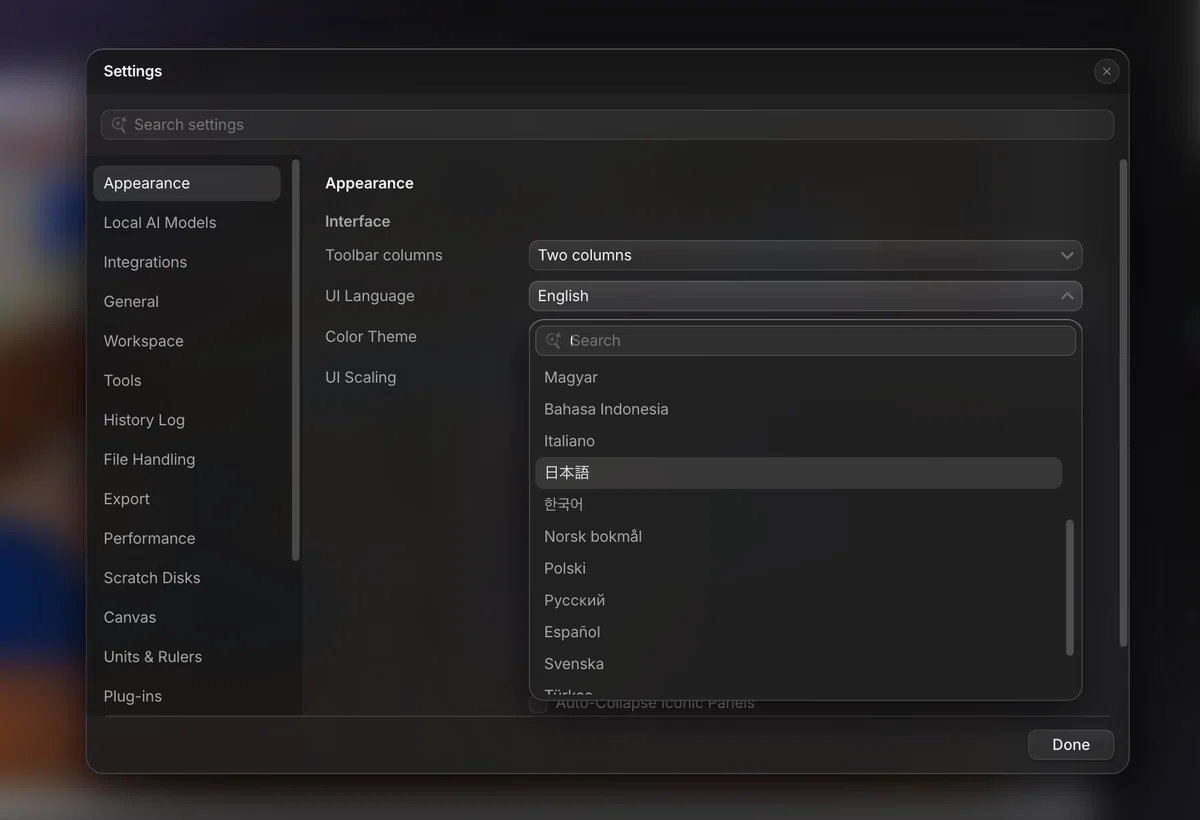Viewport: 1200px width, 820px height.
Task: Switch to Performance settings
Action: [187, 538]
